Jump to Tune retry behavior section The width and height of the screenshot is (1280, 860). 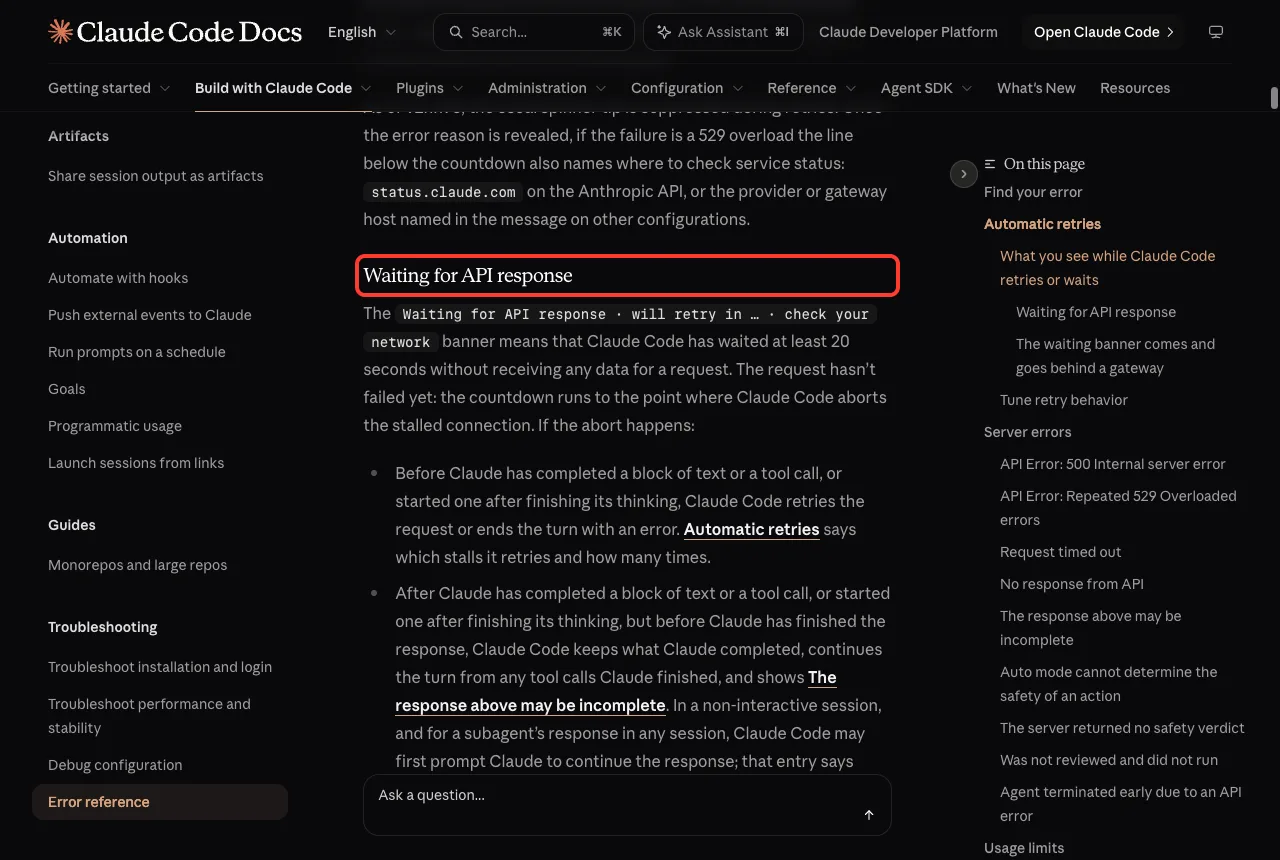point(1064,400)
